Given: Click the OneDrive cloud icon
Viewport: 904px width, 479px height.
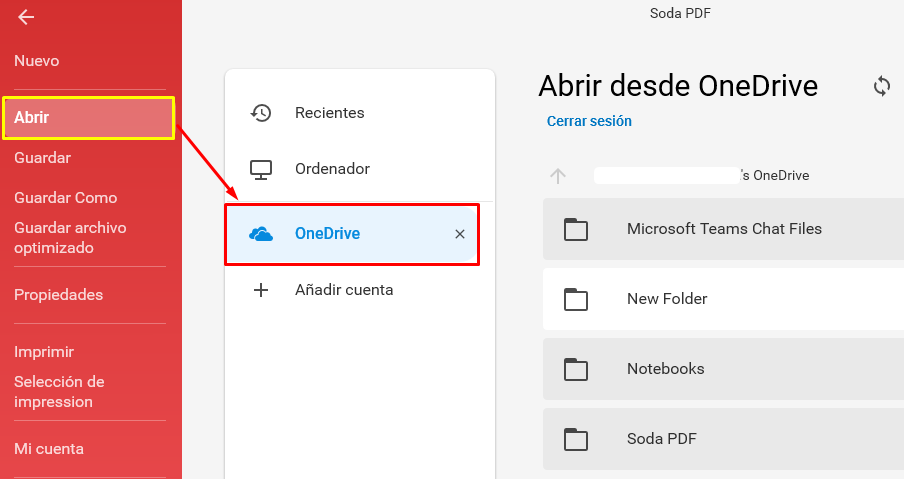Looking at the screenshot, I should pyautogui.click(x=261, y=234).
